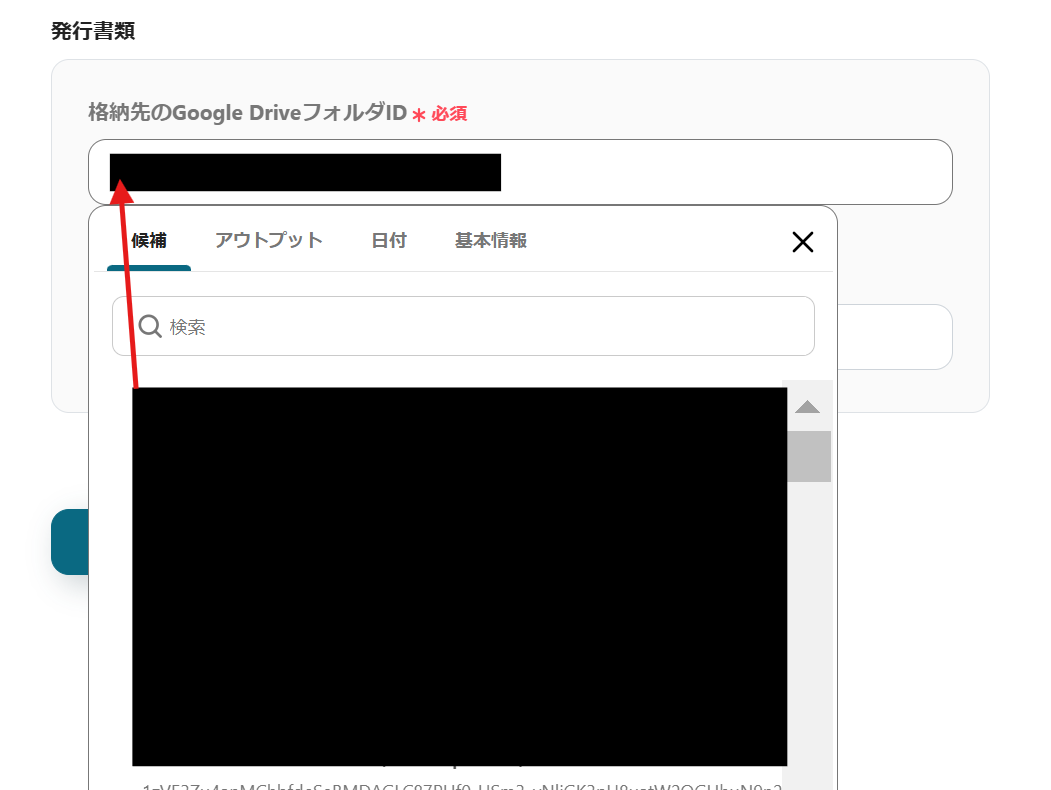
Task: Select the 候補 tab
Action: point(149,241)
